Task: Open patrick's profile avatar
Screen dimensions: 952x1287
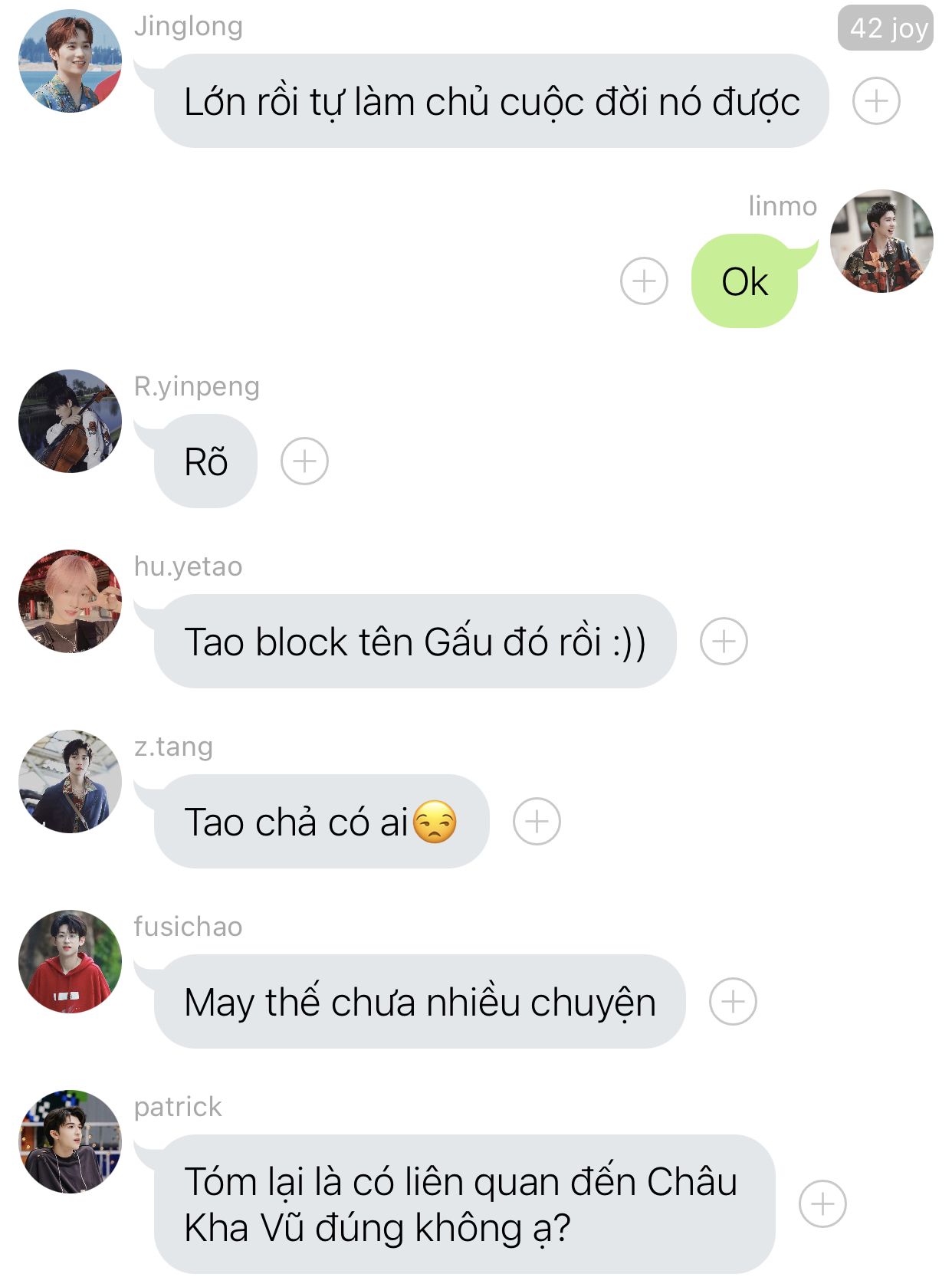Action: pyautogui.click(x=70, y=1142)
